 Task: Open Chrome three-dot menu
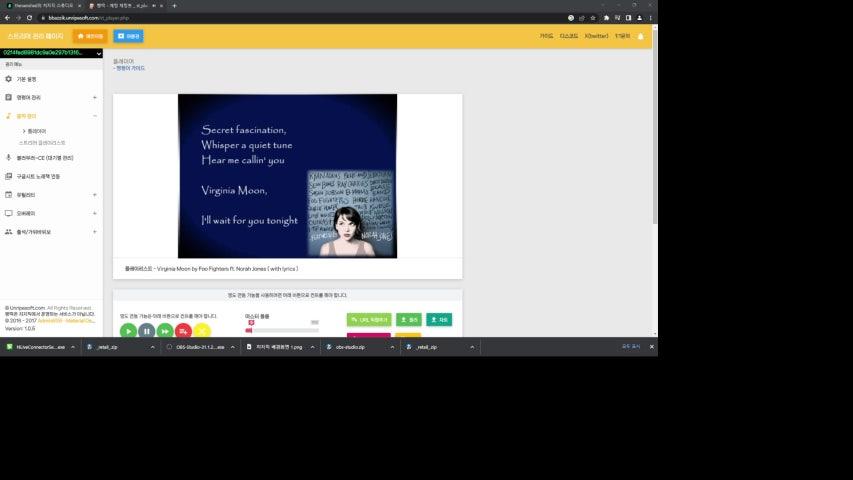tap(651, 18)
